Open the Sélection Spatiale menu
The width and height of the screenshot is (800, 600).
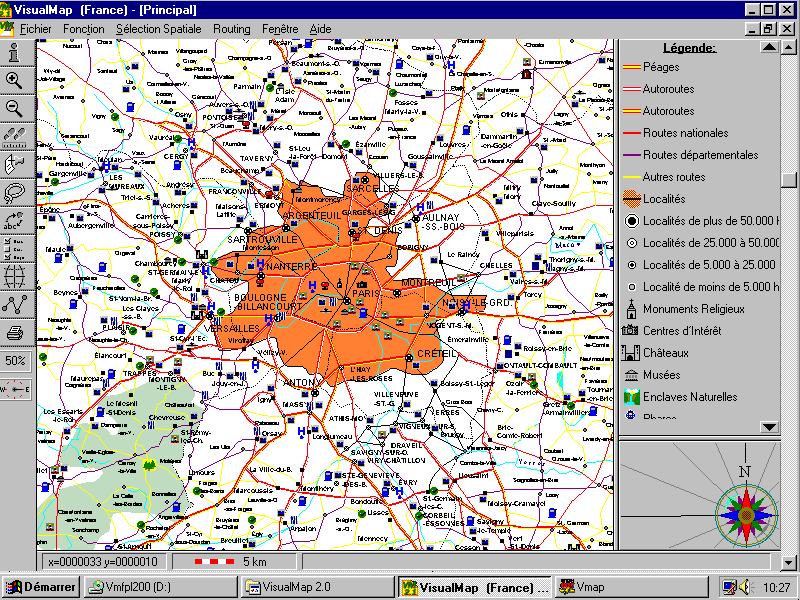159,29
